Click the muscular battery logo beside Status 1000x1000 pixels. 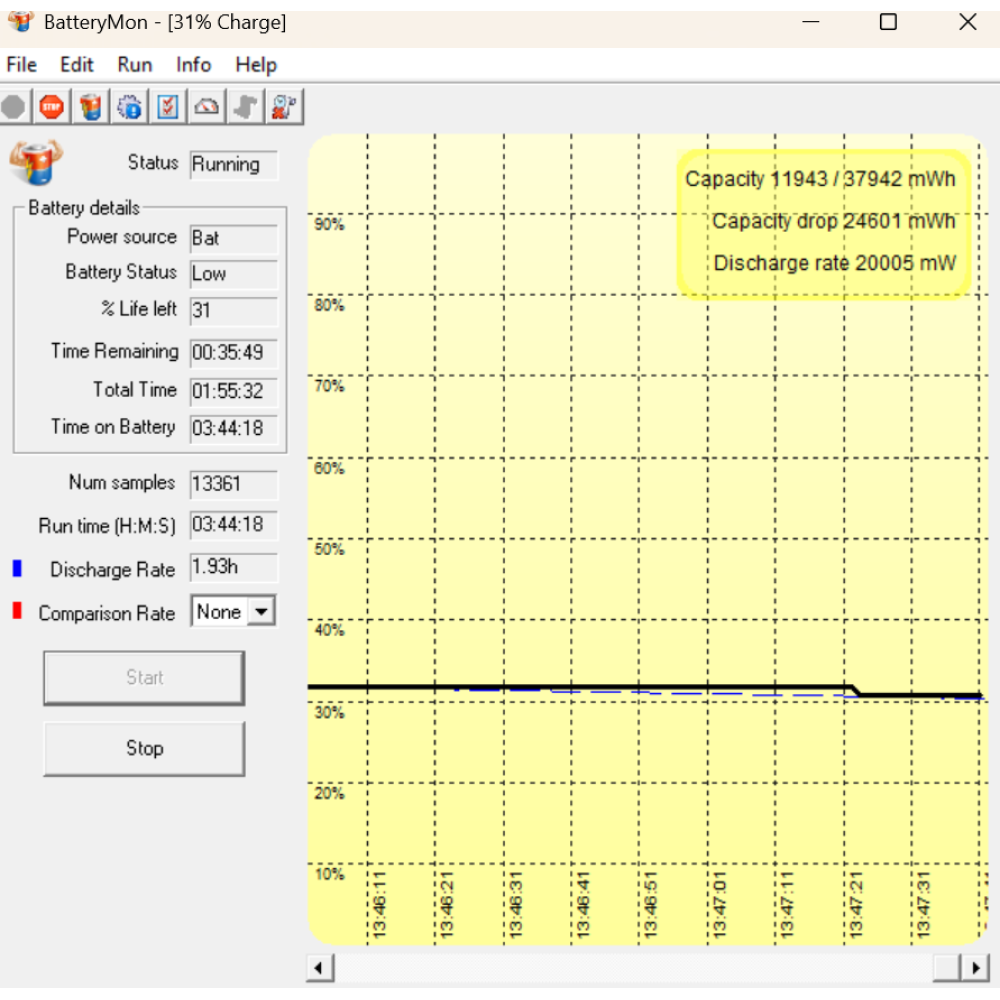pyautogui.click(x=35, y=163)
